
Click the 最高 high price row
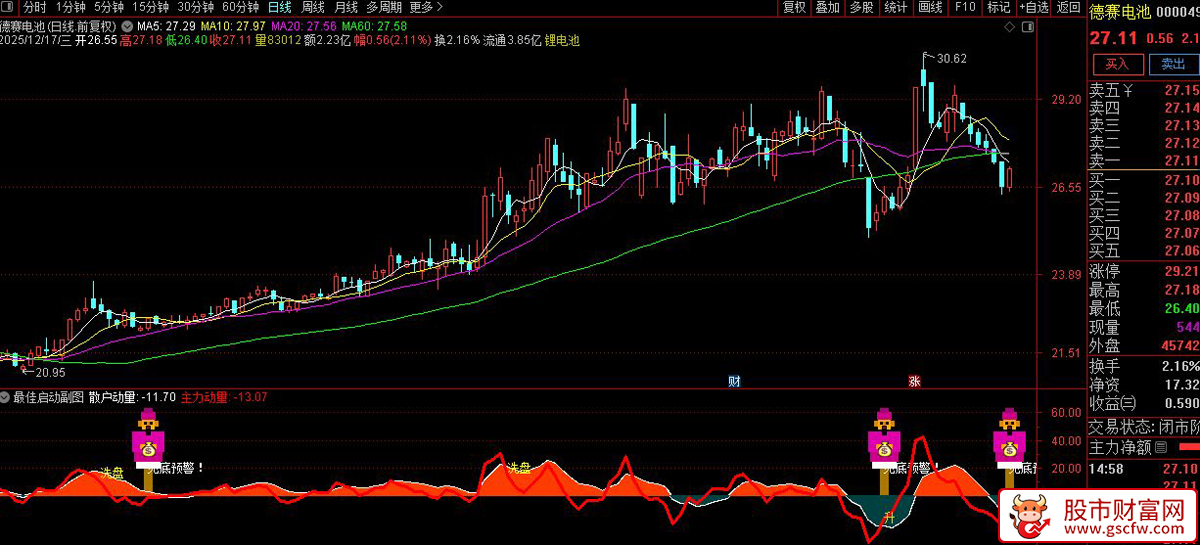[1144, 290]
